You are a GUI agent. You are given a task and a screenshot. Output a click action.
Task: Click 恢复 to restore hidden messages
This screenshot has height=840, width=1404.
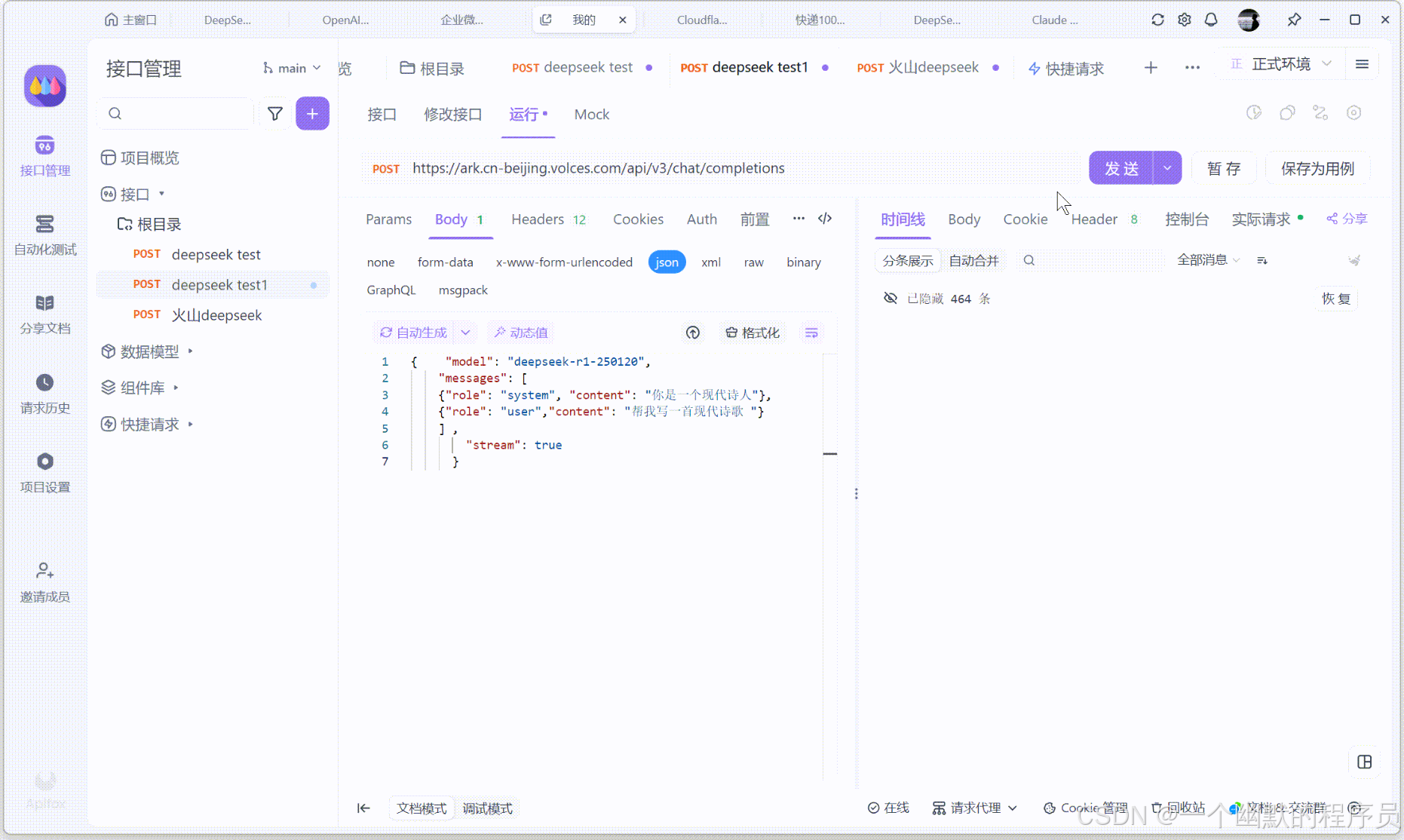pos(1336,299)
